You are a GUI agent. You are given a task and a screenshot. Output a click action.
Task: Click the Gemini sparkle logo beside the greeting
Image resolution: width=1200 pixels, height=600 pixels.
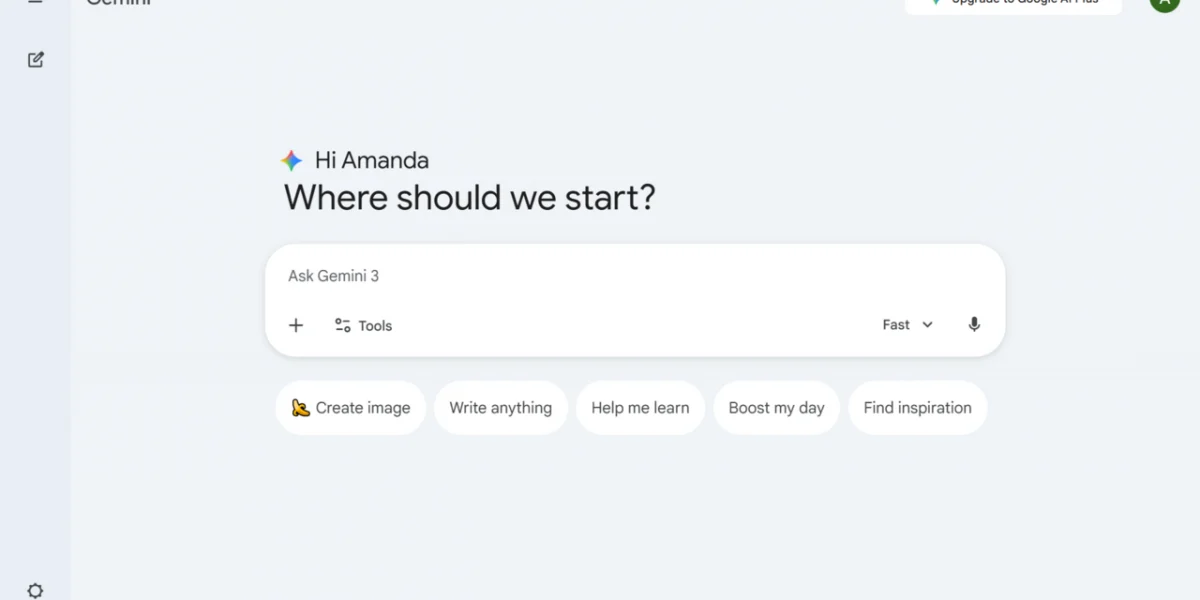click(291, 160)
